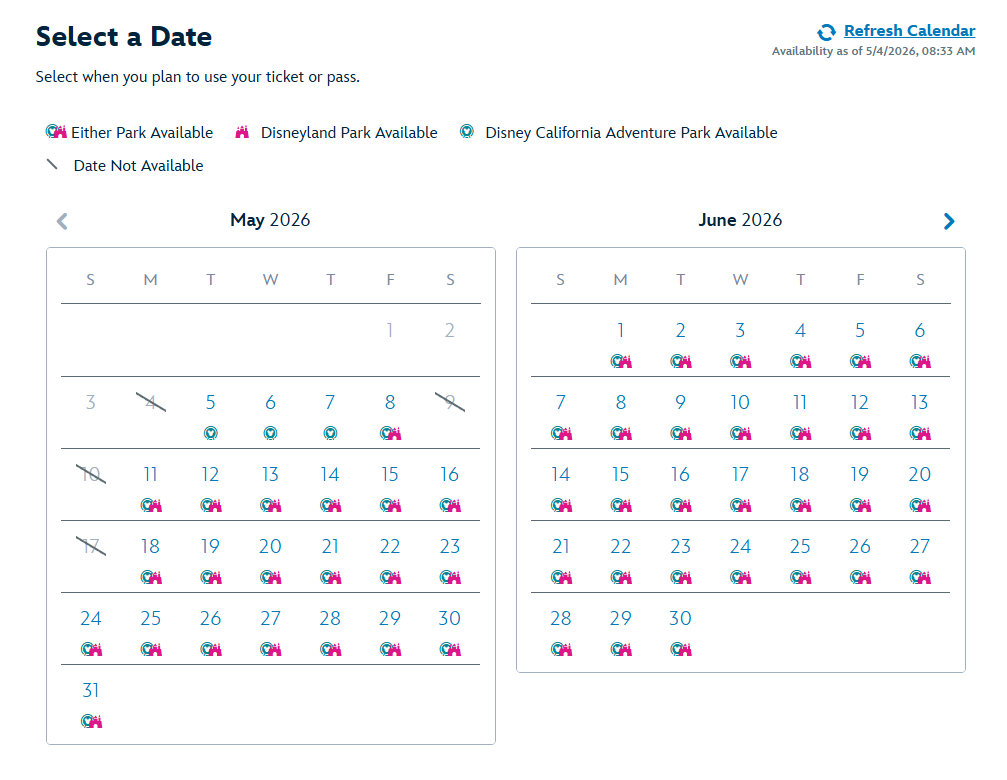The width and height of the screenshot is (1007, 780).
Task: Click either-park icon under May 20
Action: click(x=270, y=577)
